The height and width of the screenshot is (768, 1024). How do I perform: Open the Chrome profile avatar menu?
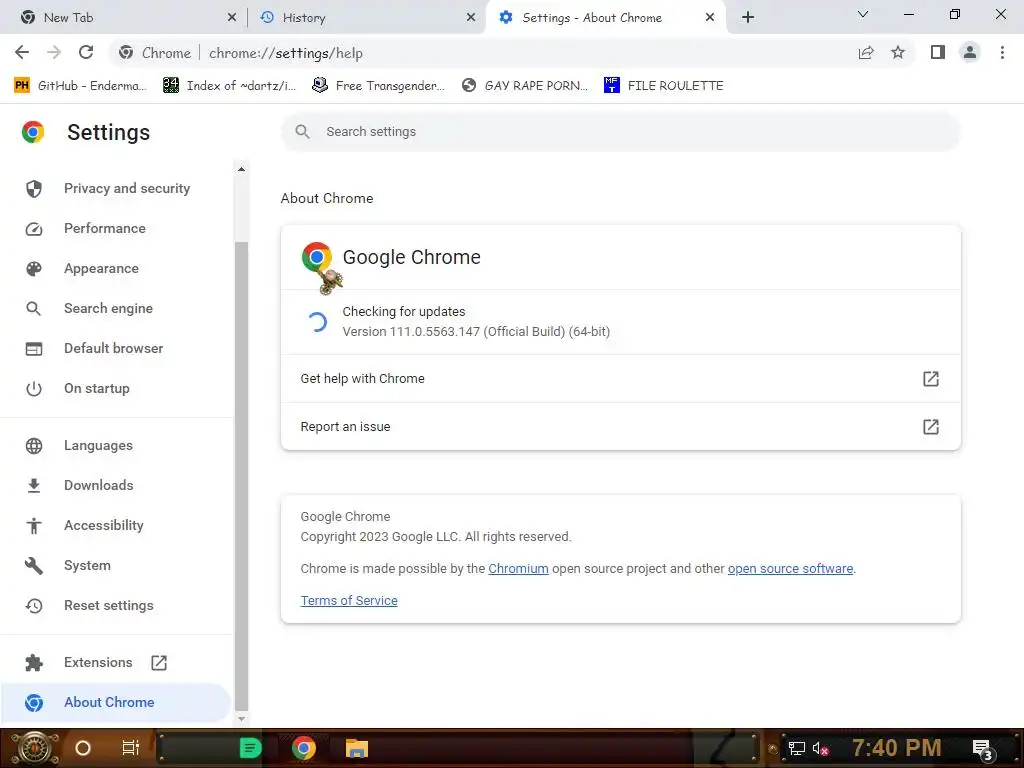pos(970,52)
